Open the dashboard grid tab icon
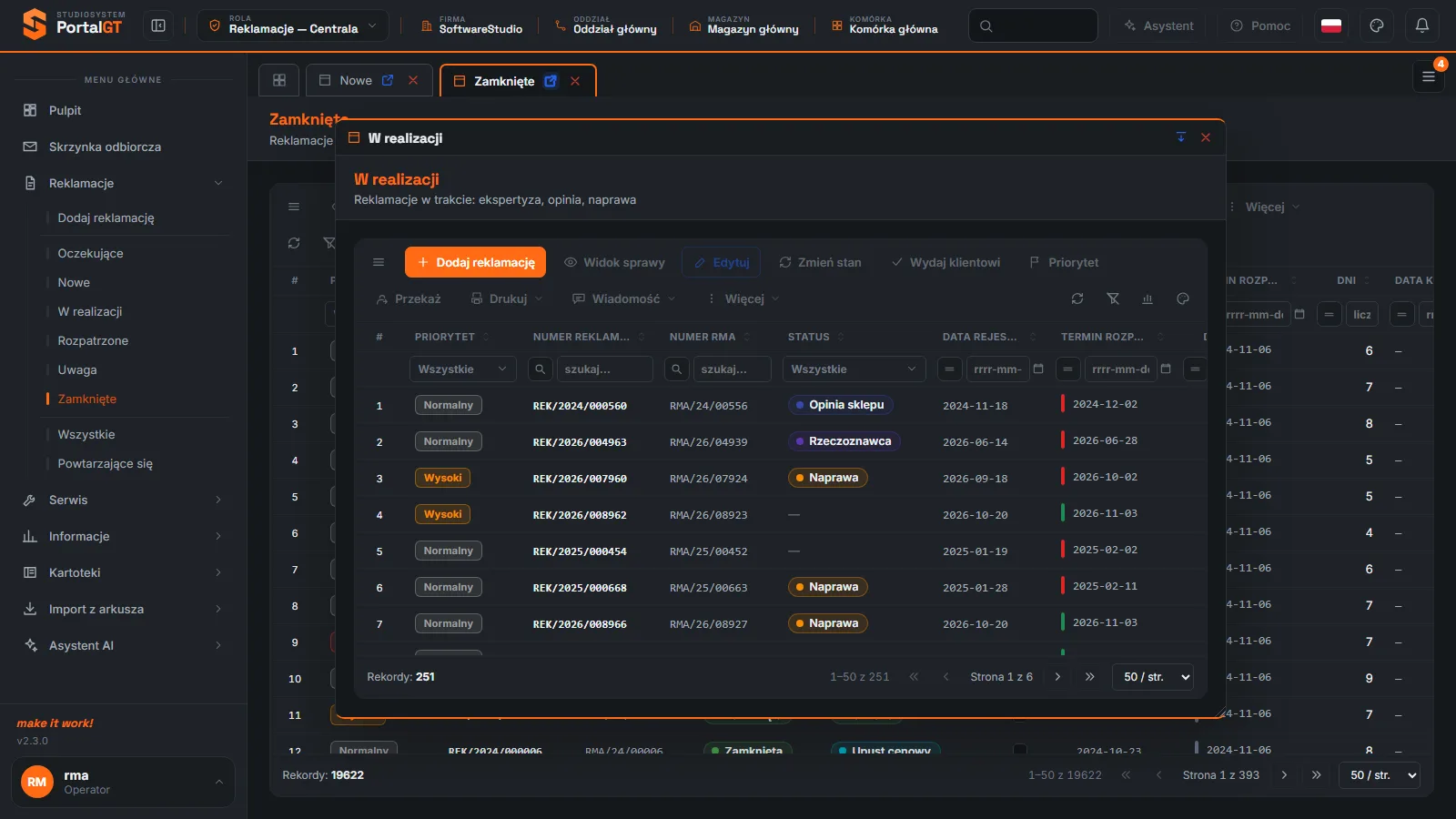 279,80
